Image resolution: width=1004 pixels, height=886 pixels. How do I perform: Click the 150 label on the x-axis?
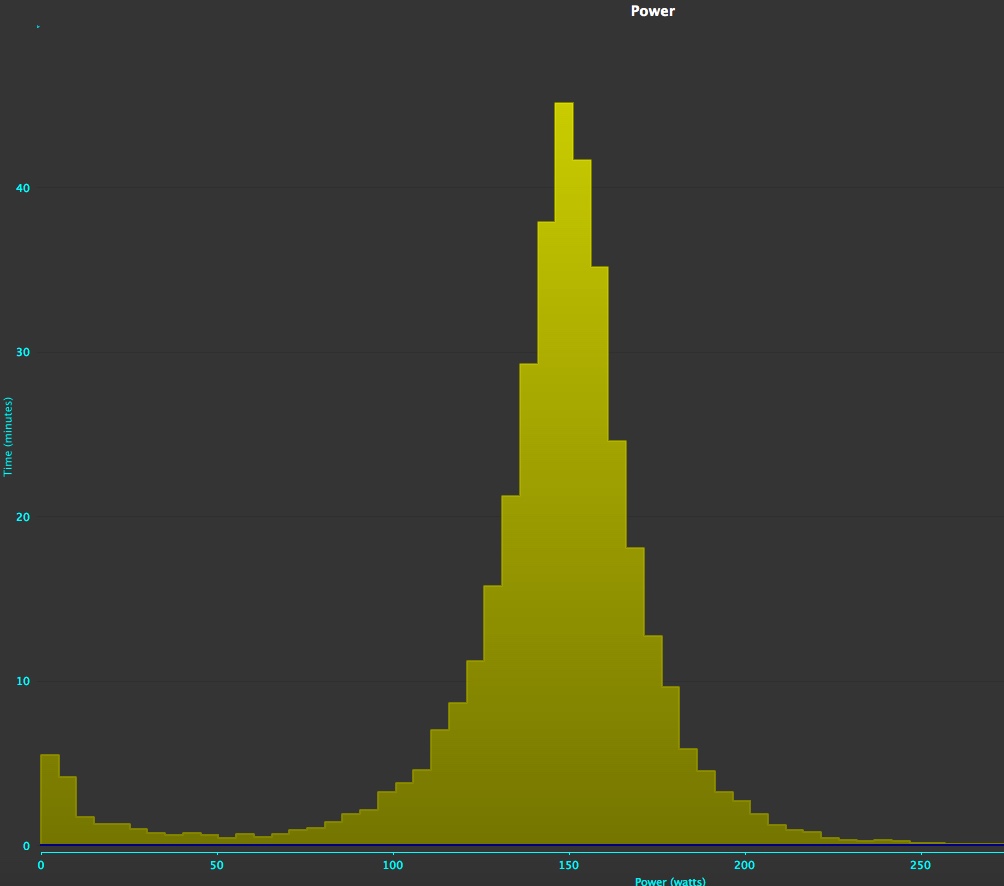[569, 865]
